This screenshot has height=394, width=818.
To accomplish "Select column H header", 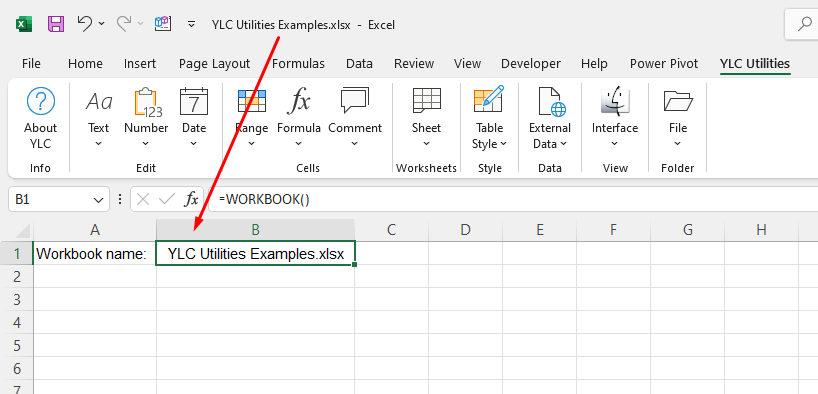I will tap(762, 230).
